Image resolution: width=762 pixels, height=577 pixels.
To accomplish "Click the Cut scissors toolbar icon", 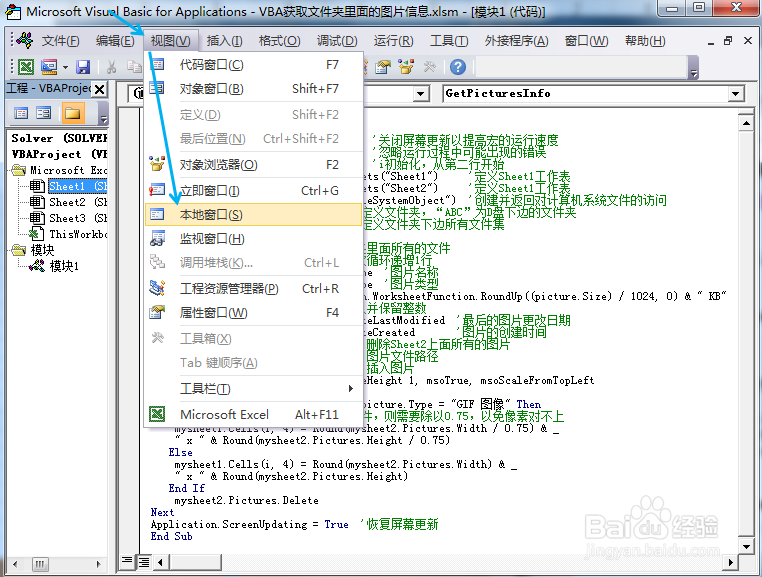I will coord(111,67).
